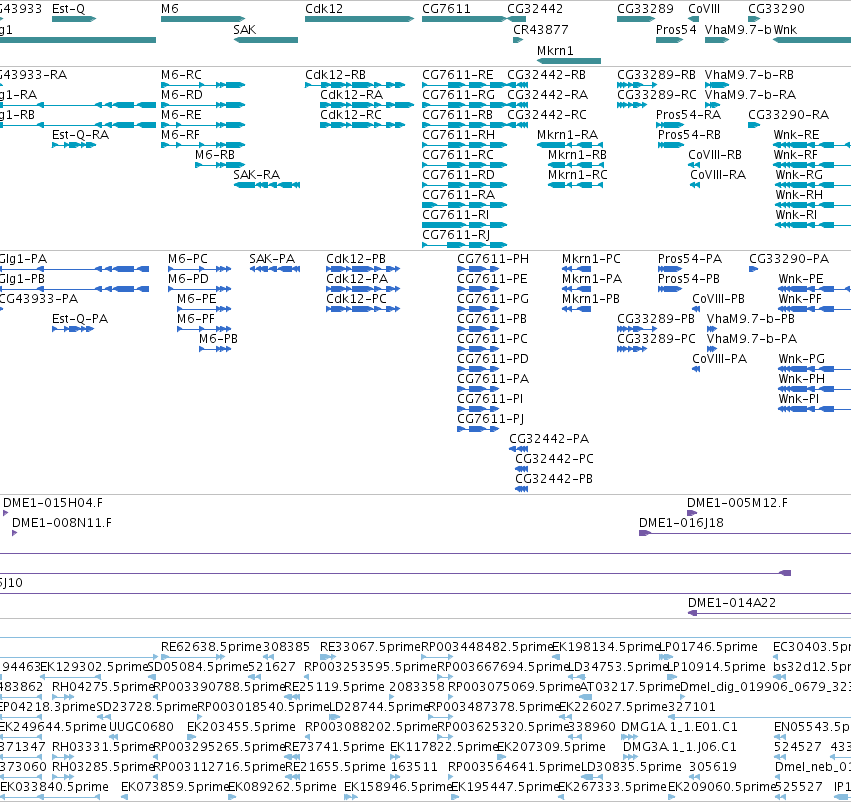Open the CG33289-RC transcript label
The width and height of the screenshot is (851, 802).
(657, 95)
